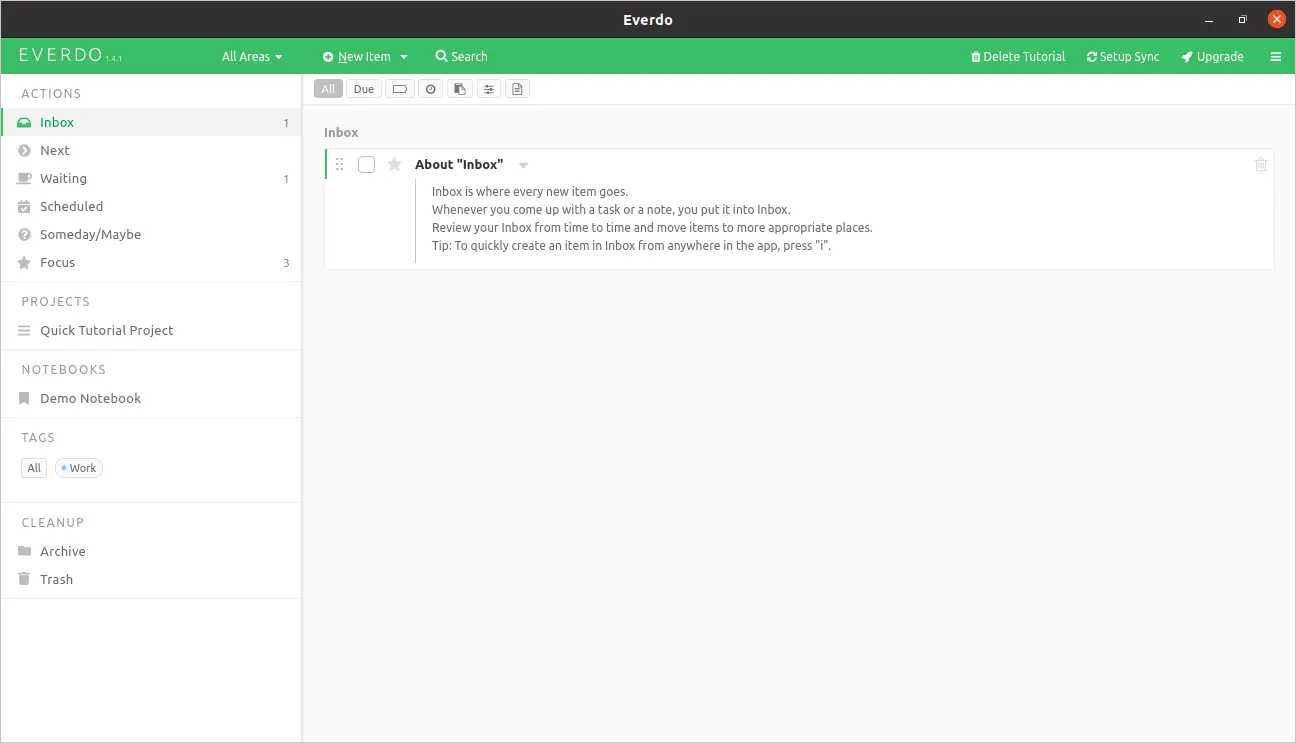Click the ACTIONS section header
1296x743 pixels.
[51, 93]
